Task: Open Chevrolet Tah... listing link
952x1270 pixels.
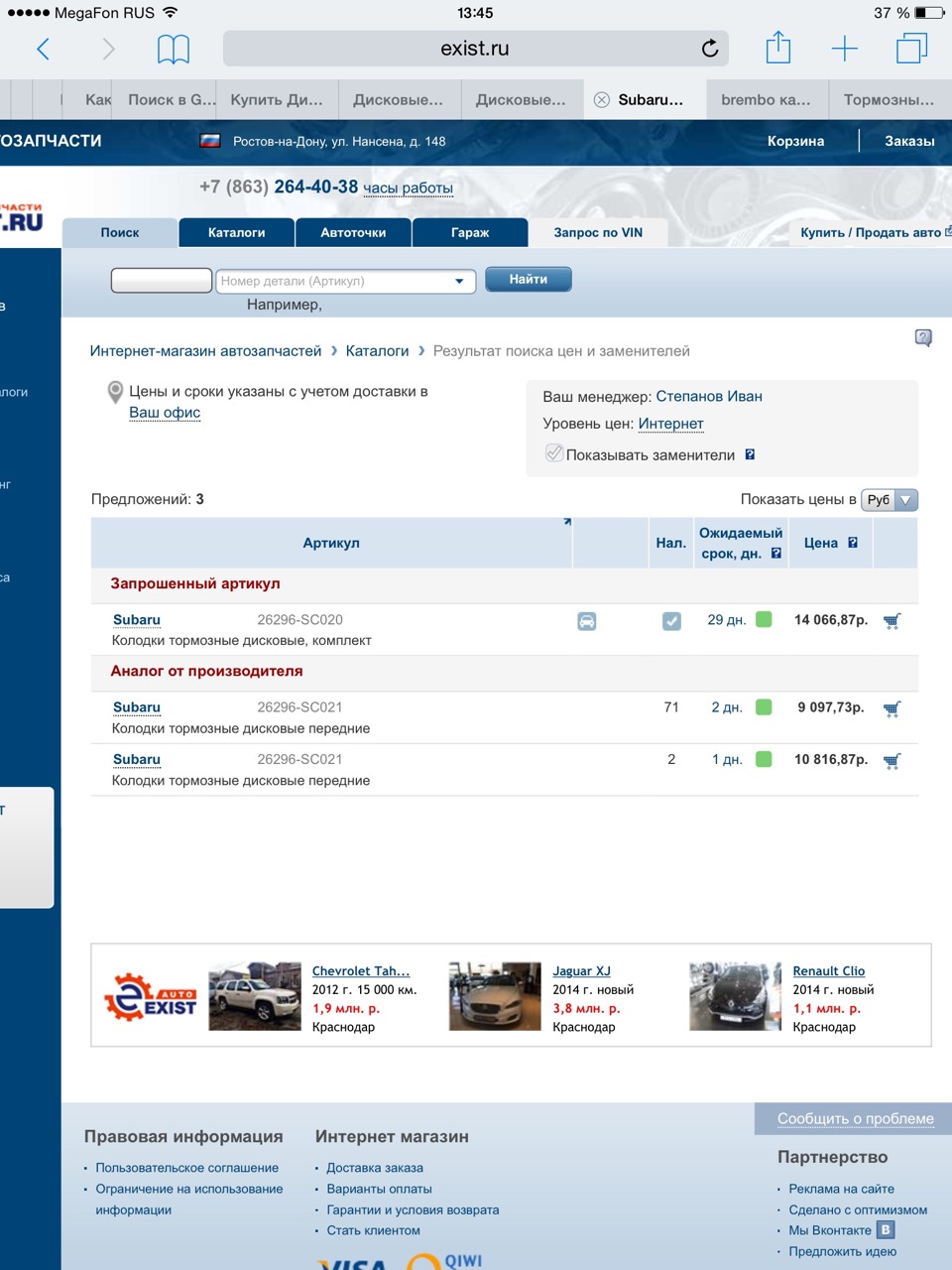Action: (361, 971)
